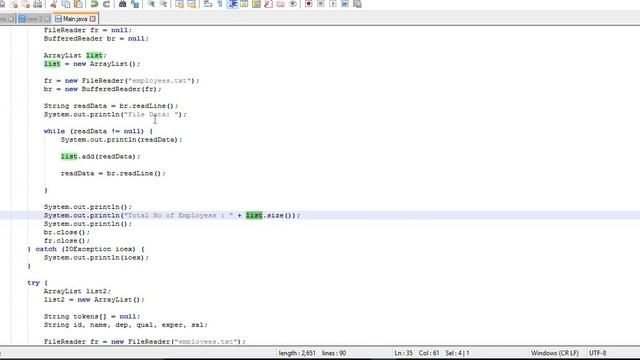The height and width of the screenshot is (360, 640).
Task: Toggle the Show All Characters pilcrow icon
Action: 220,4
